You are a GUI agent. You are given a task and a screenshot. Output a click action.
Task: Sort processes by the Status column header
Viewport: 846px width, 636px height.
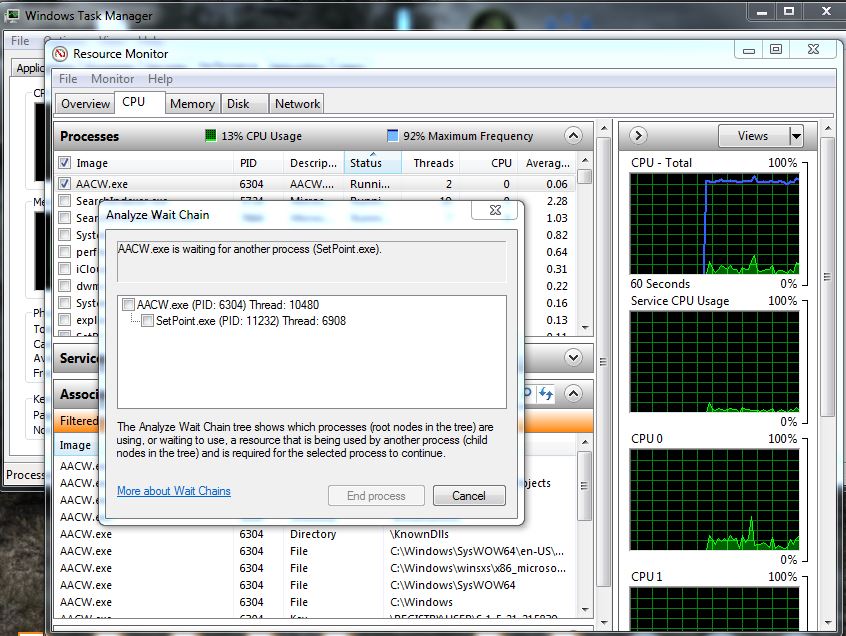pyautogui.click(x=366, y=163)
